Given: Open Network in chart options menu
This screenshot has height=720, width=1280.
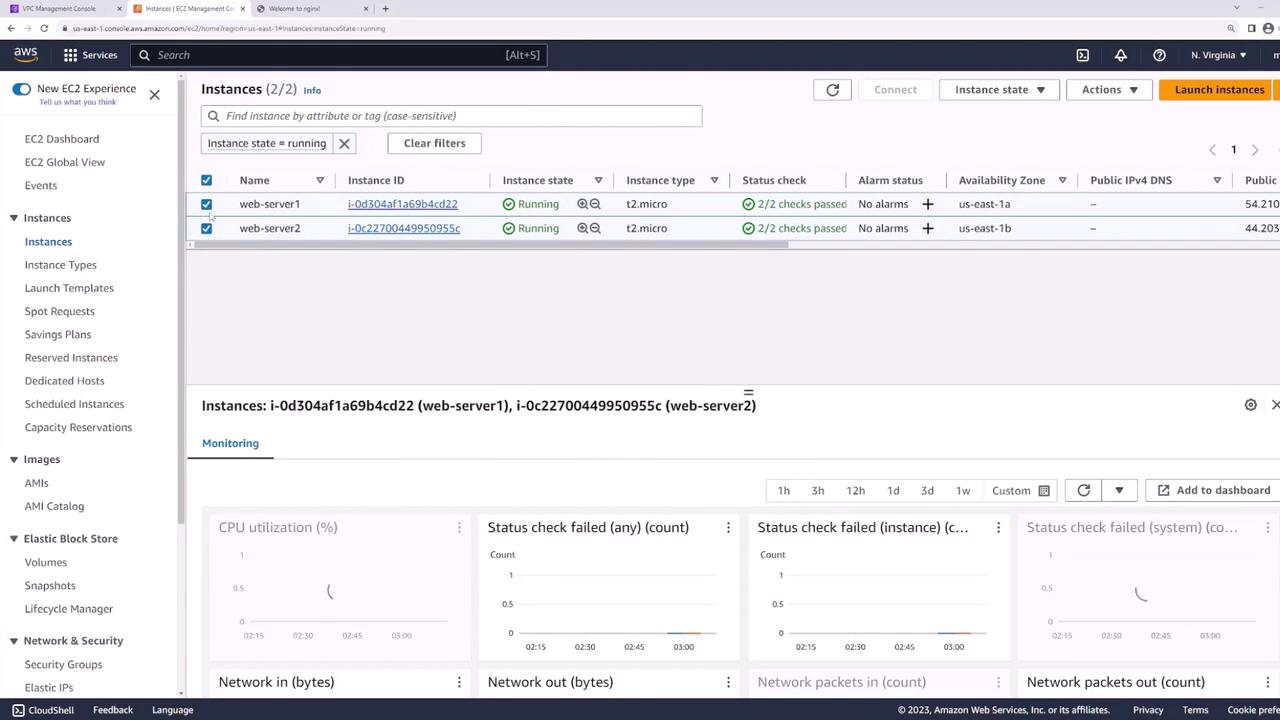Looking at the screenshot, I should click(x=459, y=682).
